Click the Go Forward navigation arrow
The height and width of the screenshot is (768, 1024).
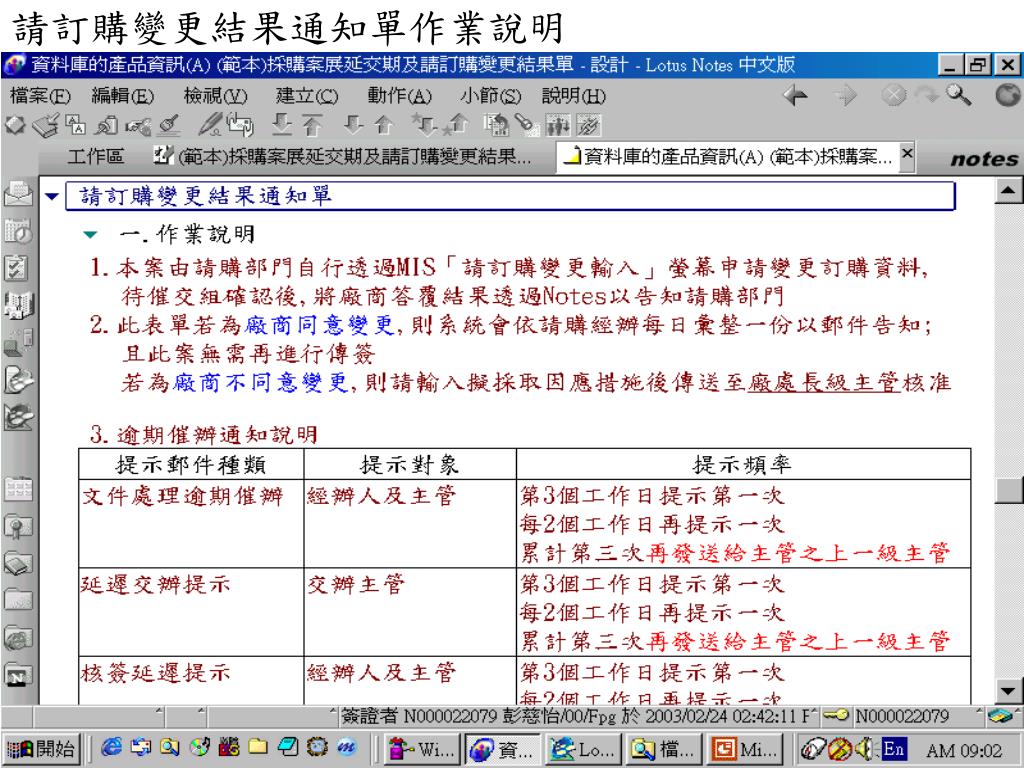point(846,96)
